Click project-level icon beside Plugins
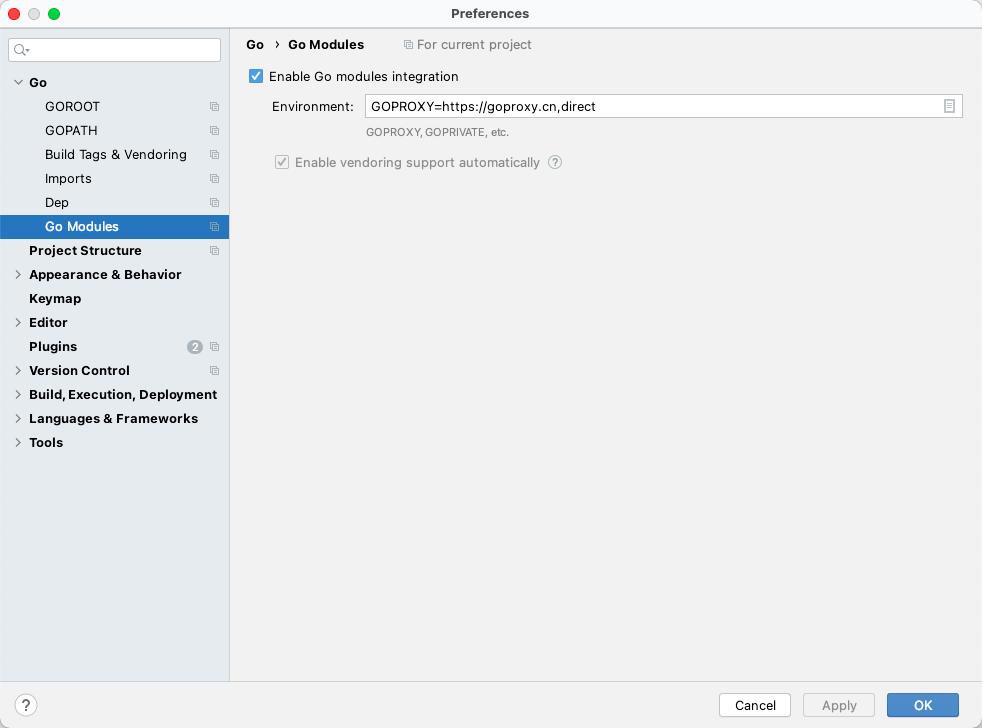 (x=214, y=346)
